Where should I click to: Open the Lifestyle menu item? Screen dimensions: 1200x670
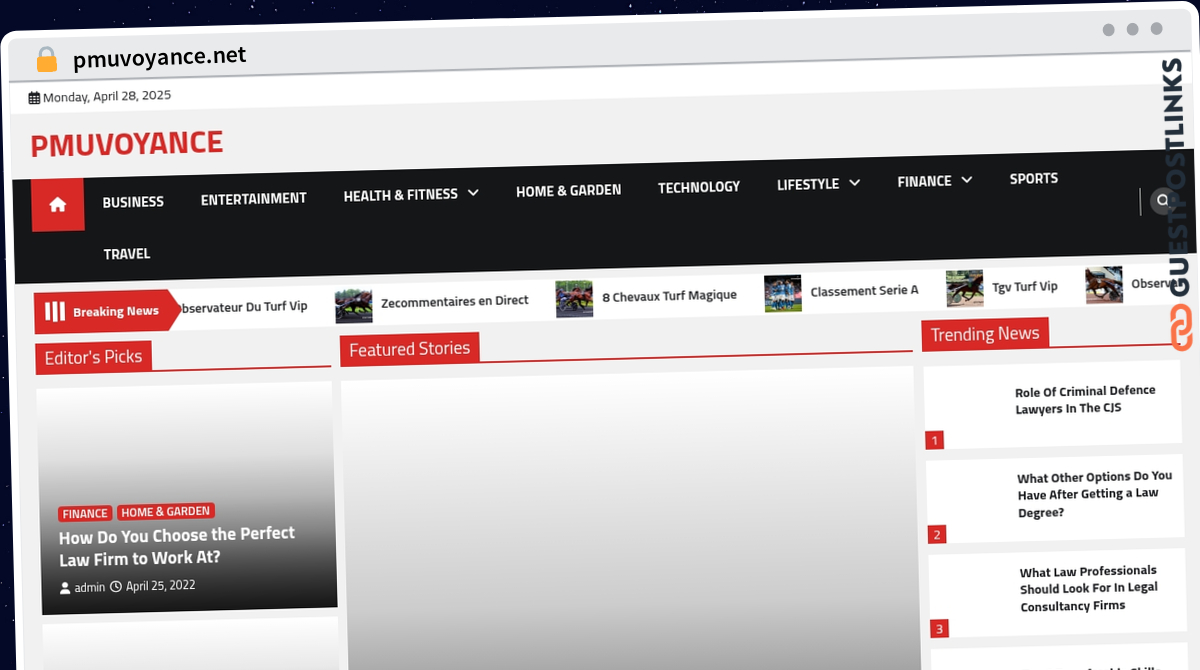[808, 184]
